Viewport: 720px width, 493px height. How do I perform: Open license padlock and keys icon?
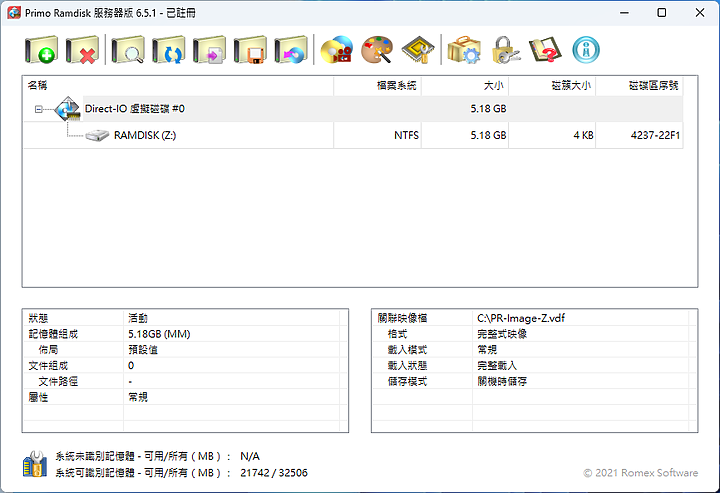505,50
